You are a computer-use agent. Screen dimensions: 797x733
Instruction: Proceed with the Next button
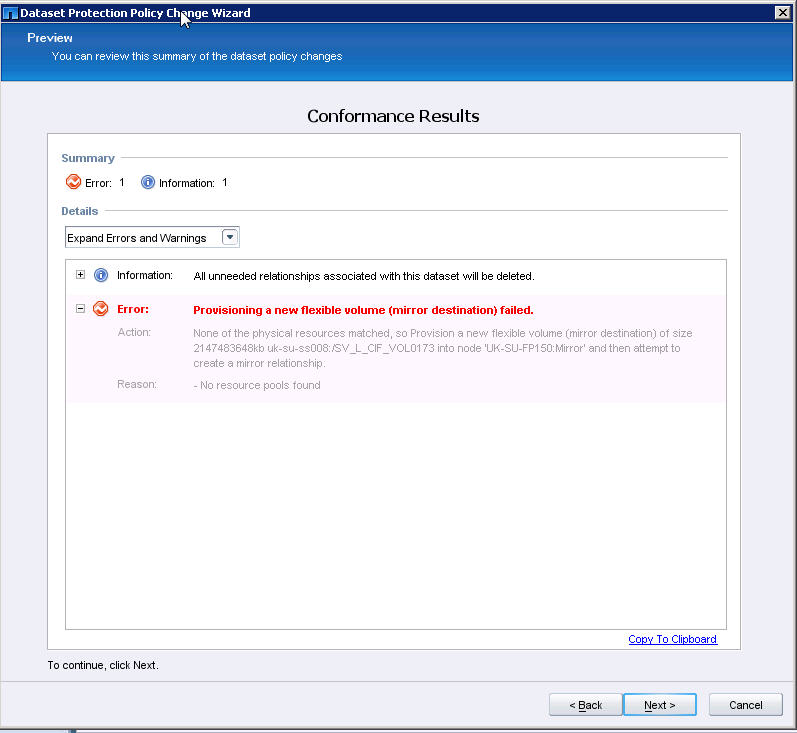coord(659,705)
